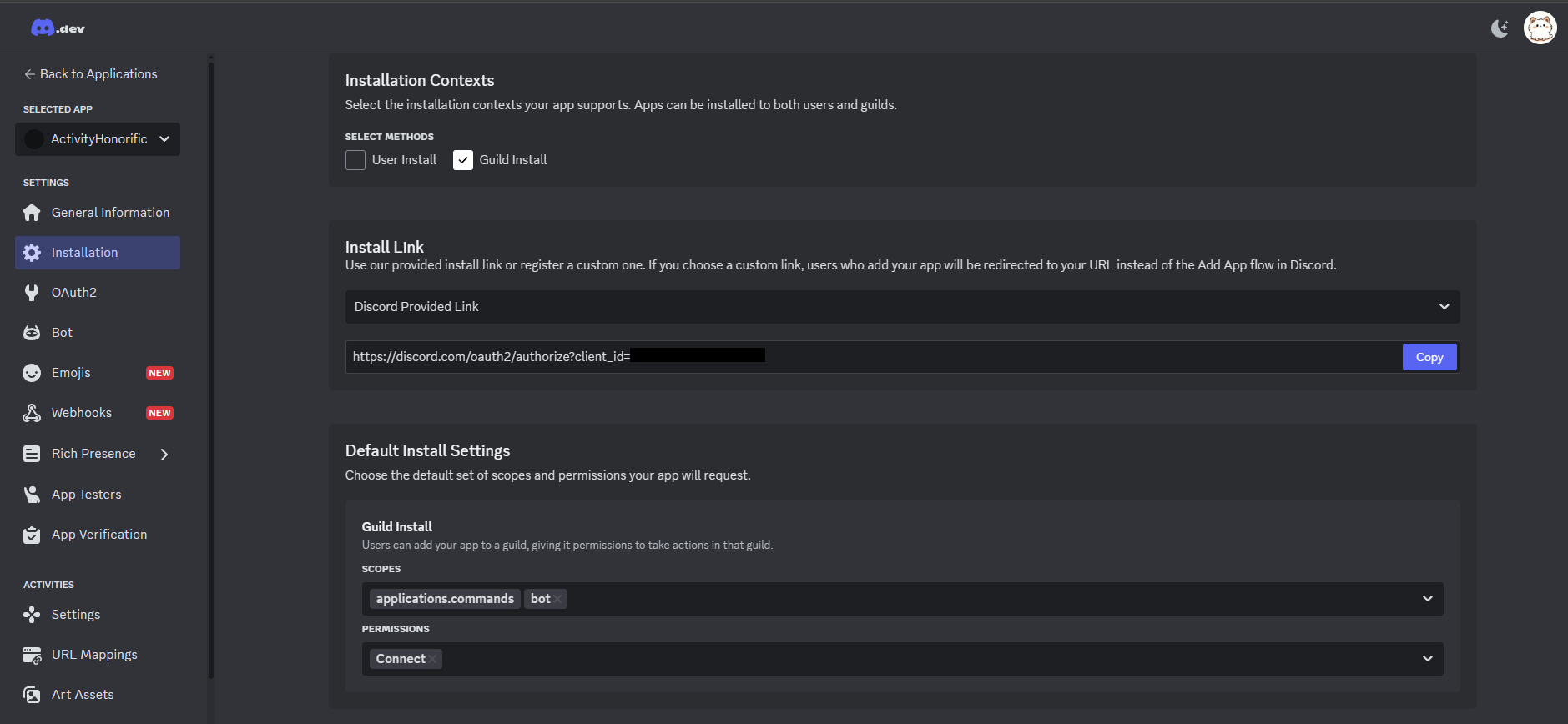Copy the install link
Screen dimensions: 1568x724
(1429, 357)
